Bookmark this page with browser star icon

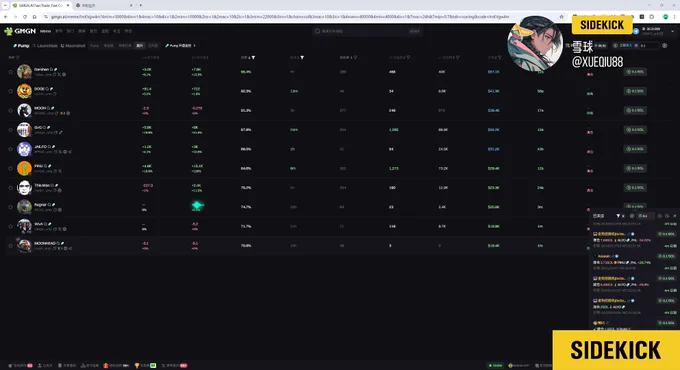coord(561,16)
